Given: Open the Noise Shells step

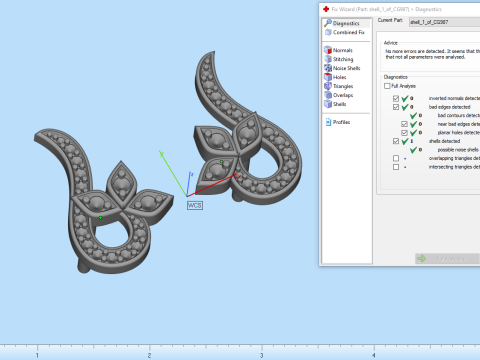Looking at the screenshot, I should (342, 68).
